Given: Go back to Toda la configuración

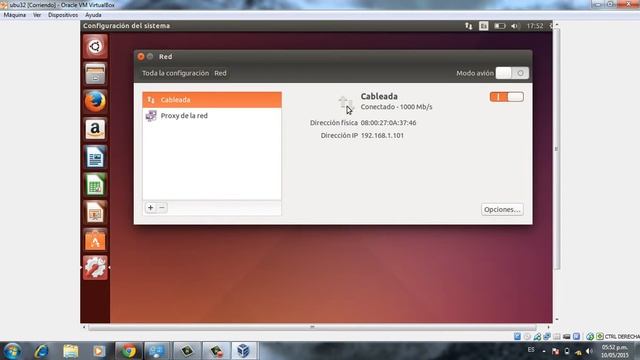Looking at the screenshot, I should [x=176, y=73].
